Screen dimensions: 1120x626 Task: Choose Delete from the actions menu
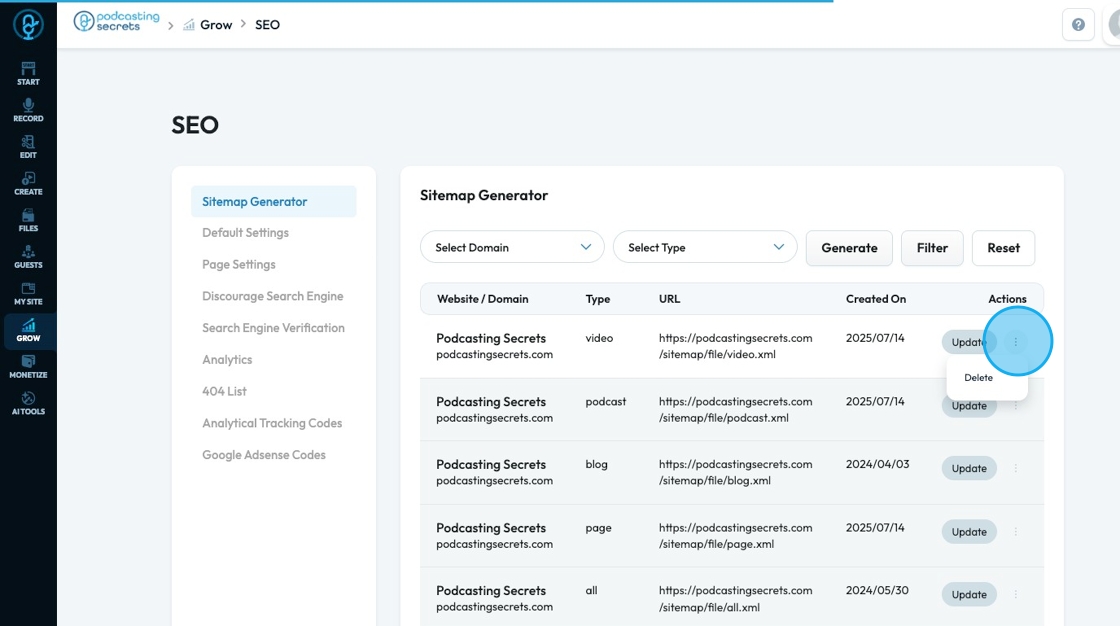(979, 378)
